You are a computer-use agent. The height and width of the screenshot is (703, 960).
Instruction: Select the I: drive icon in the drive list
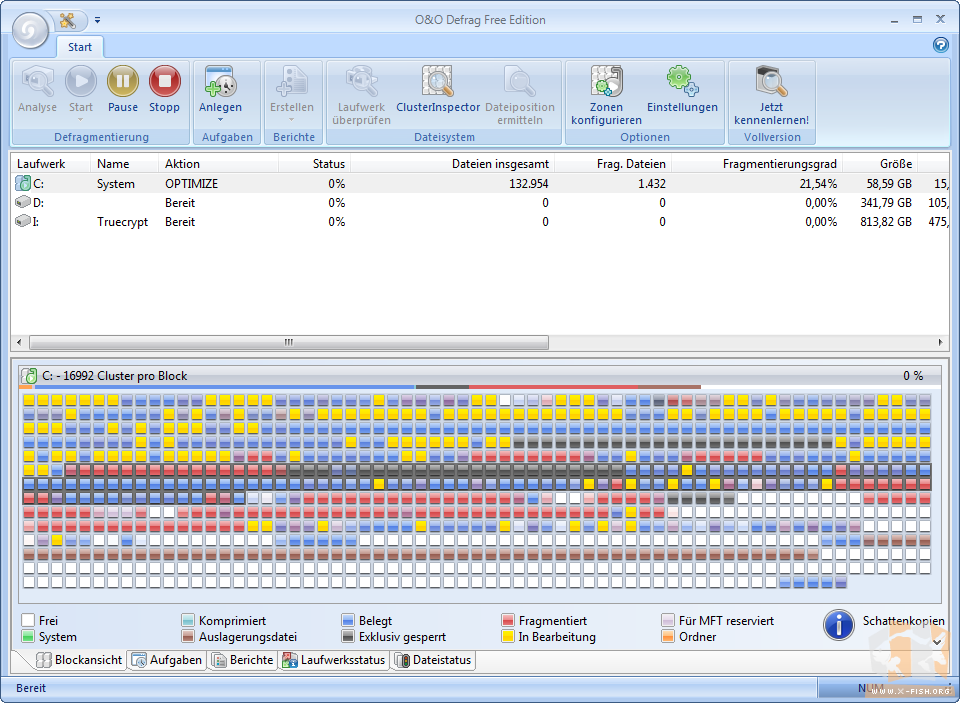[23, 221]
